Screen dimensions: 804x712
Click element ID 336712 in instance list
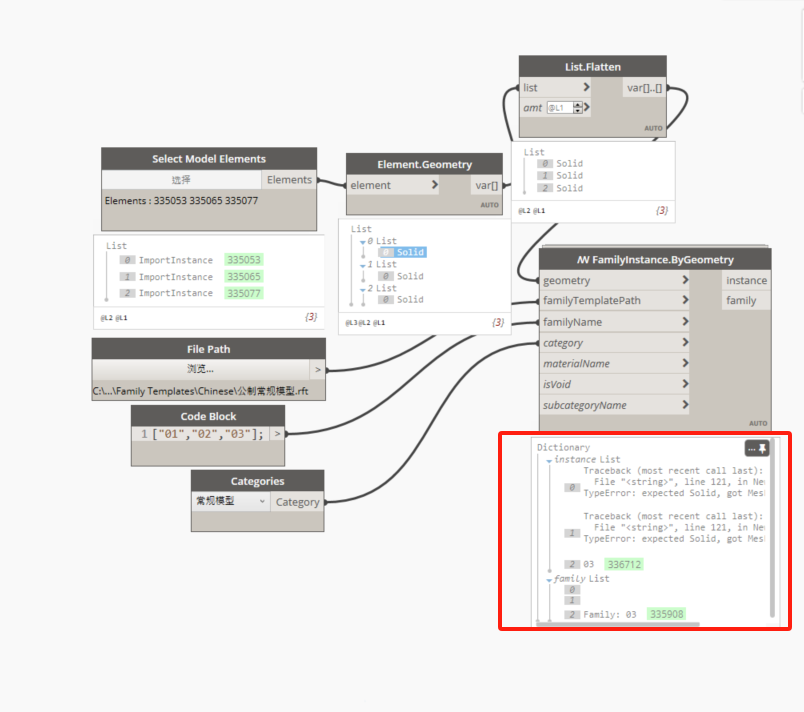[x=622, y=564]
